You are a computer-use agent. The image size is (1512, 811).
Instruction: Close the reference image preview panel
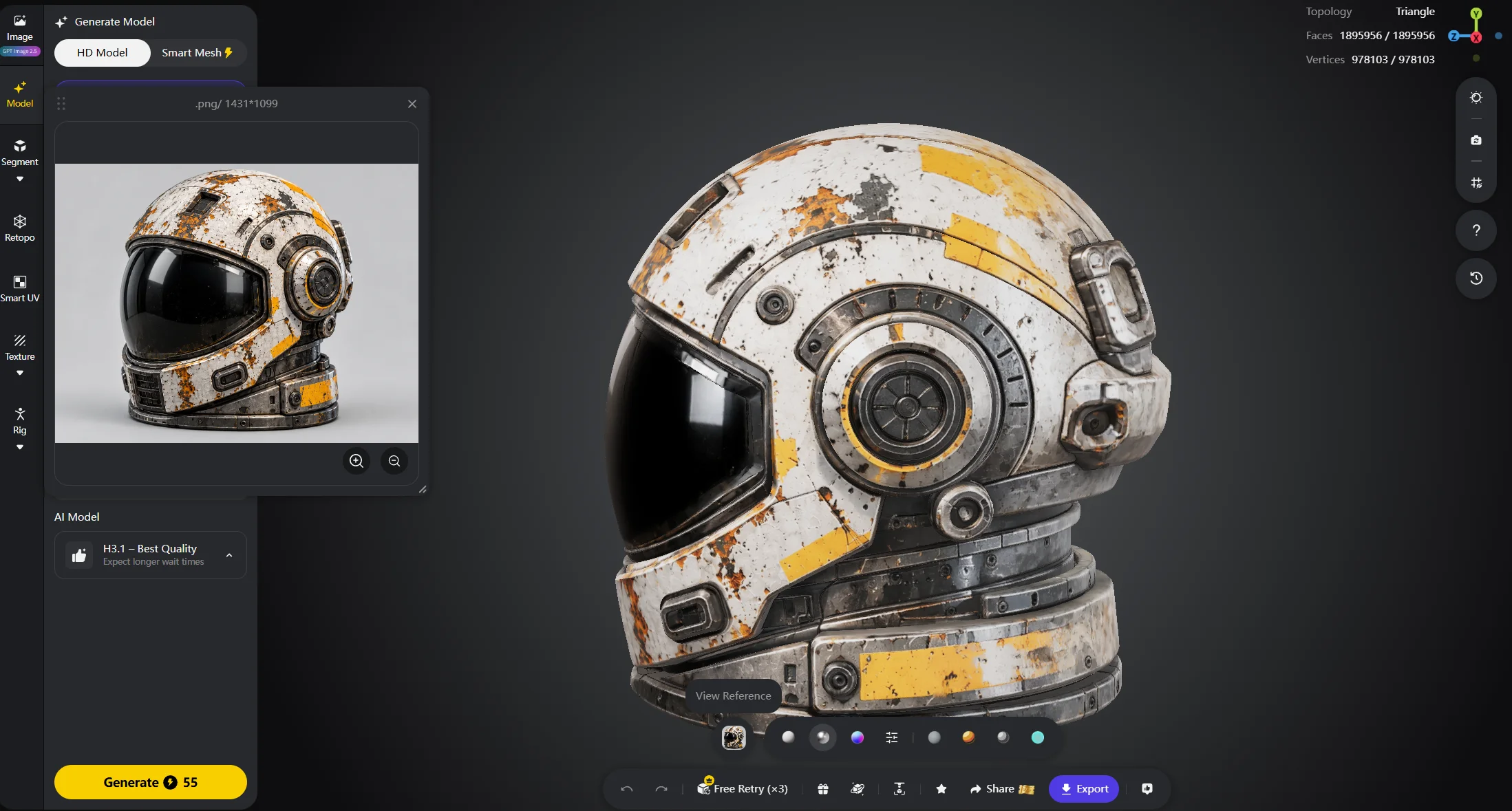pyautogui.click(x=412, y=104)
